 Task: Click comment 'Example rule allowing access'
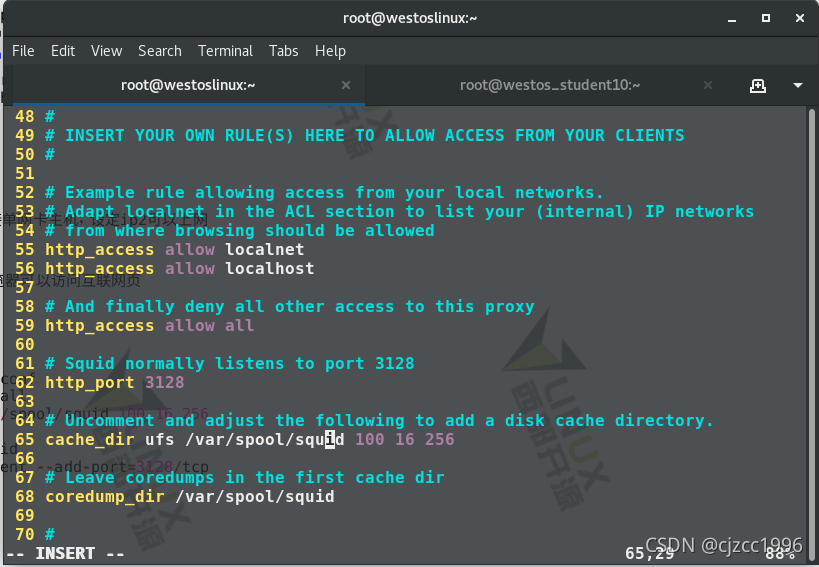coord(324,193)
